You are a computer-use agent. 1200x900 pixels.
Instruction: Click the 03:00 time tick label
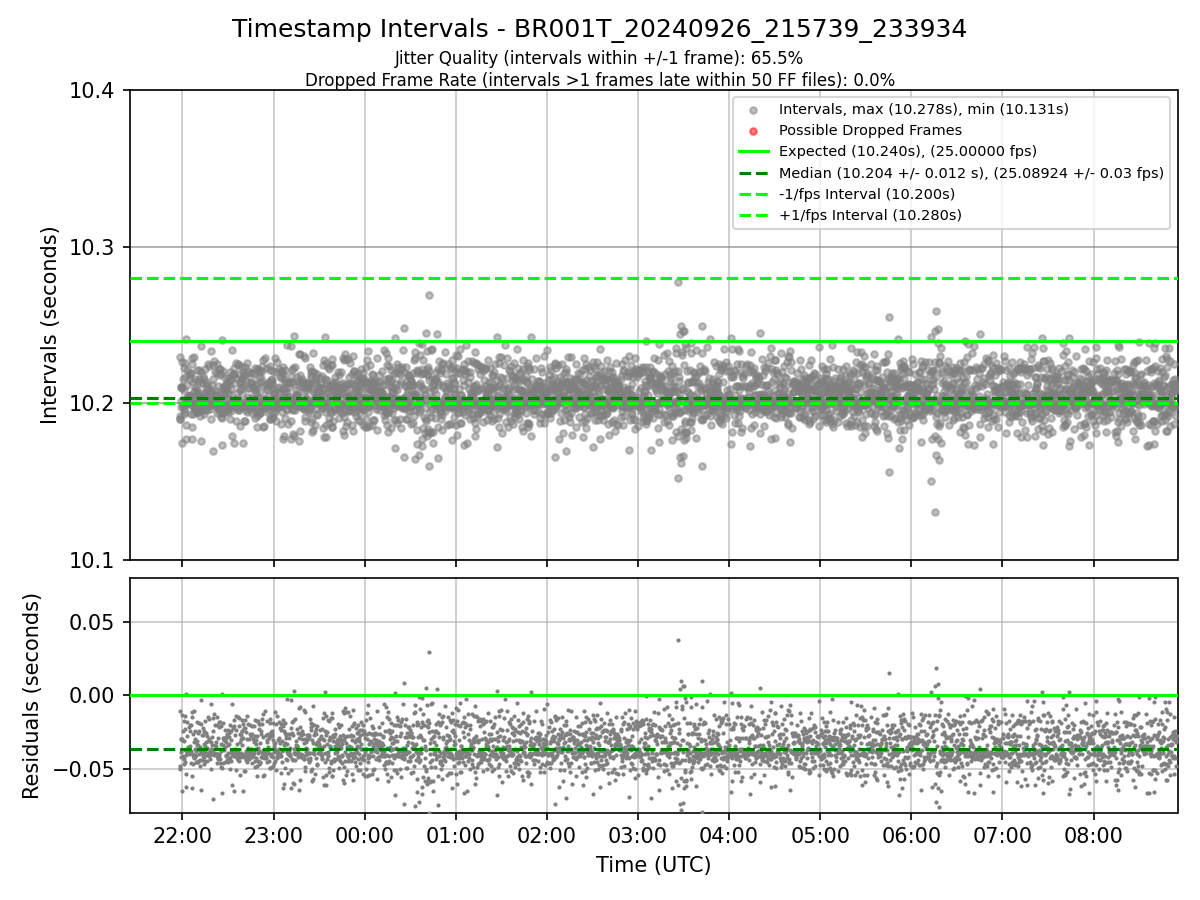[x=637, y=834]
